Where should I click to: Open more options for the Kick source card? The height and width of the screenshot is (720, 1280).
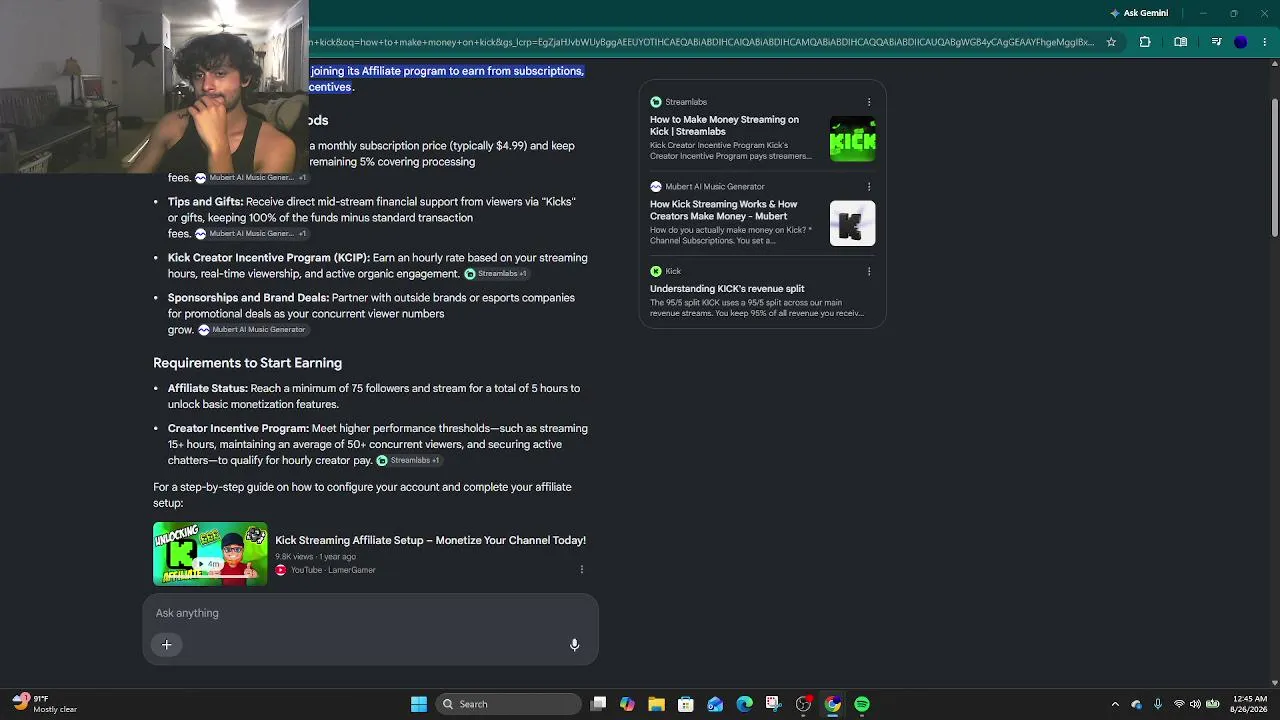(x=869, y=271)
